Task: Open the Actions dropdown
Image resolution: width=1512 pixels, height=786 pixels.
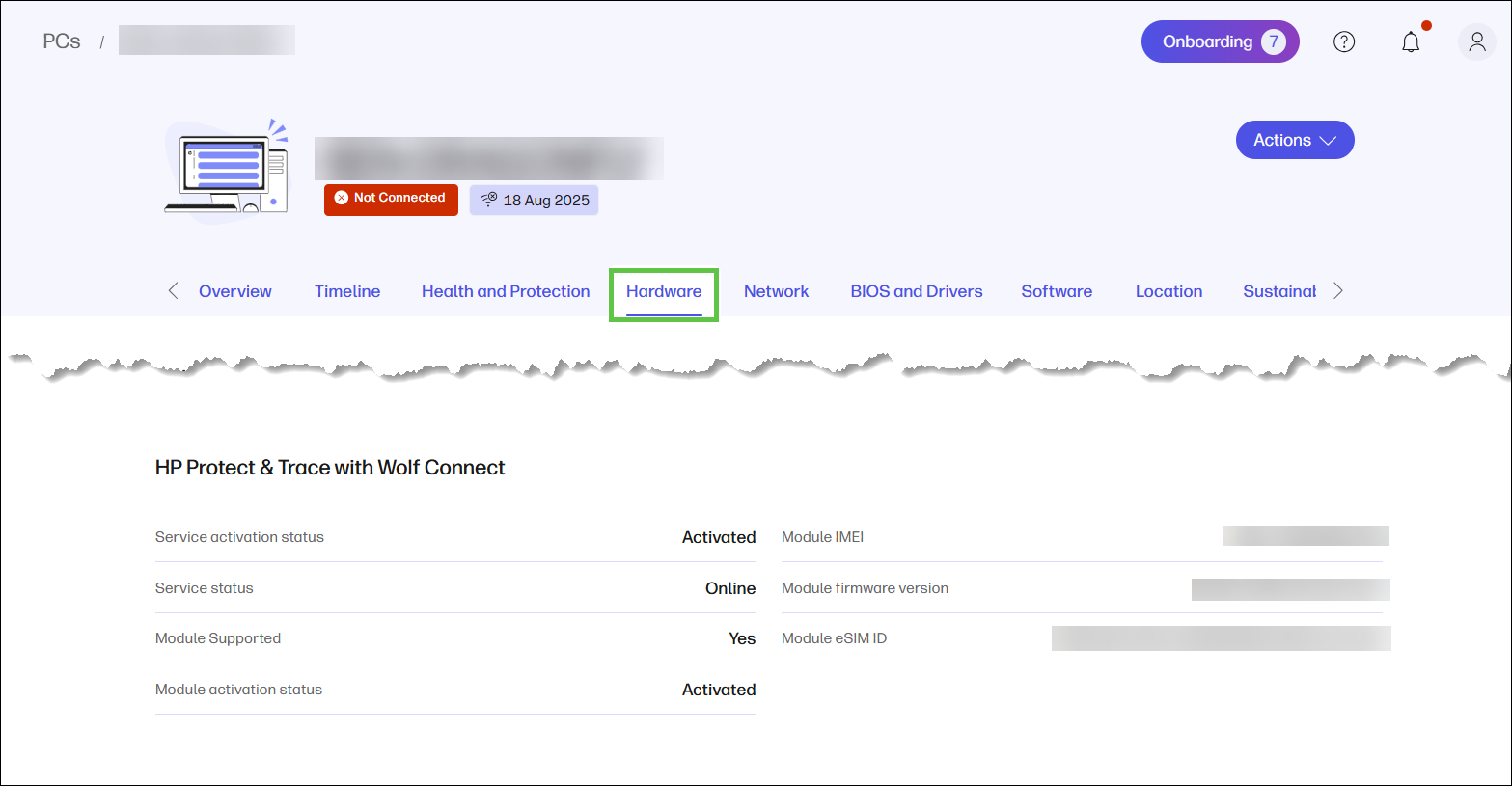Action: [1294, 140]
